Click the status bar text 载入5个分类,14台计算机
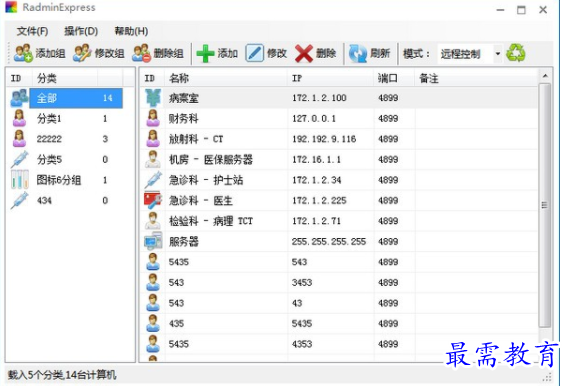 pyautogui.click(x=62, y=375)
